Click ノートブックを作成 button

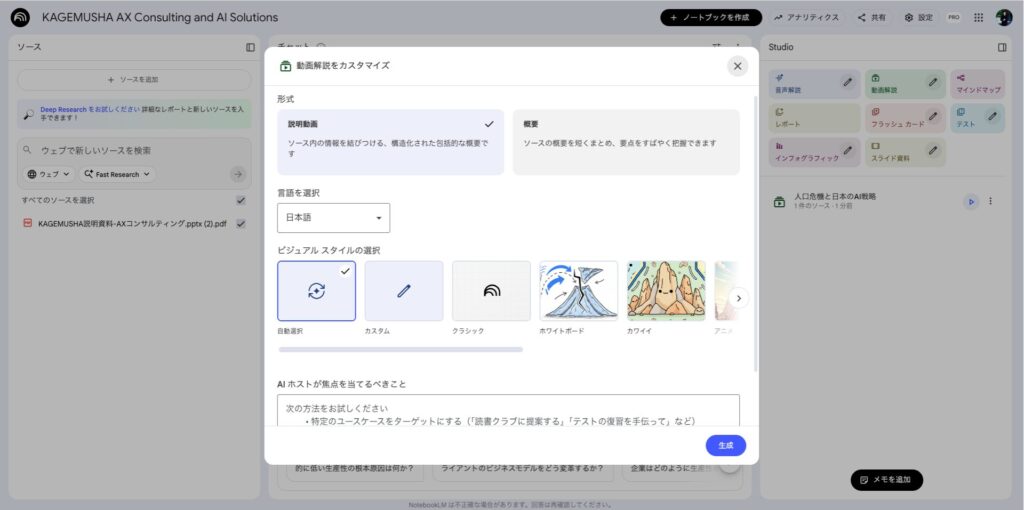pos(711,17)
